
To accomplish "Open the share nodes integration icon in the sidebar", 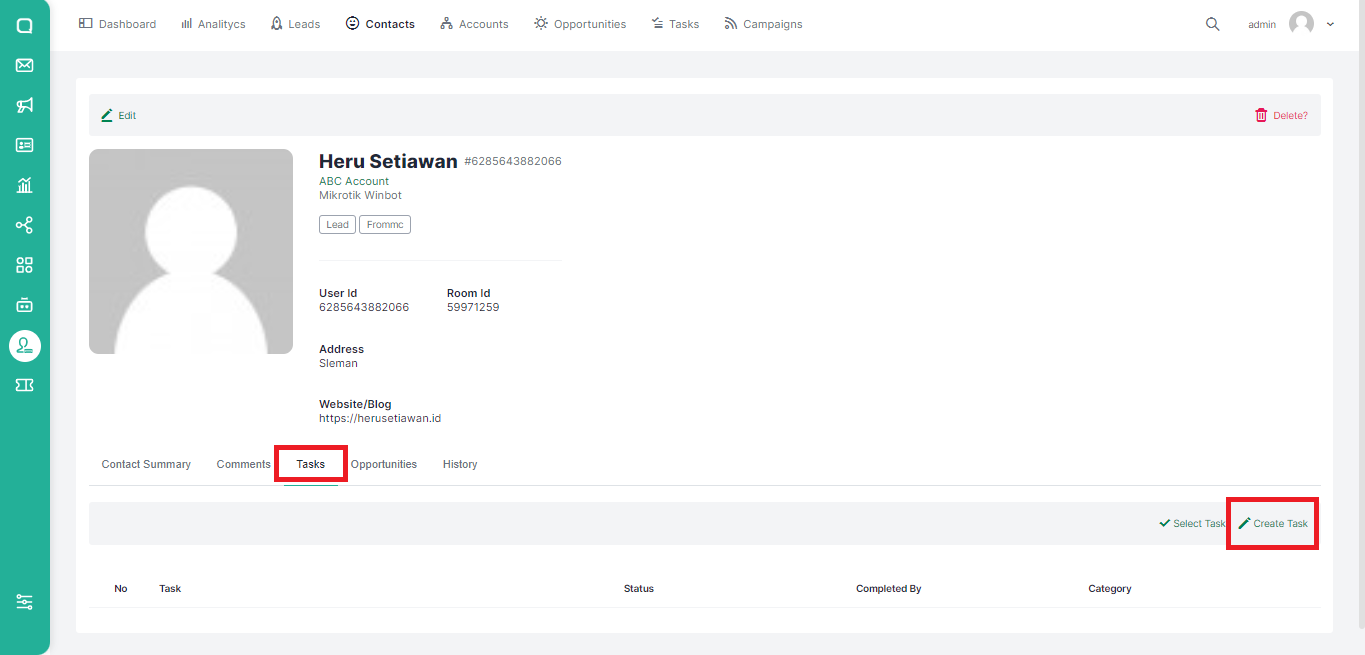I will (25, 225).
